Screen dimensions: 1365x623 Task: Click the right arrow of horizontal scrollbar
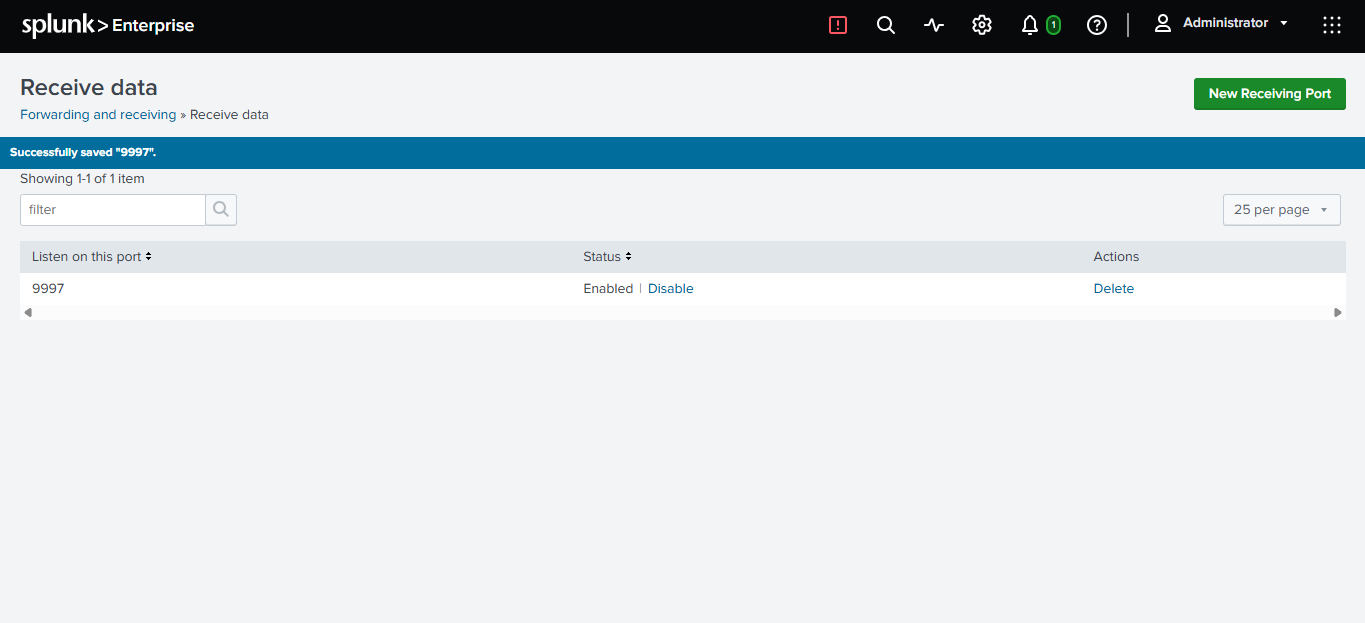[1338, 313]
